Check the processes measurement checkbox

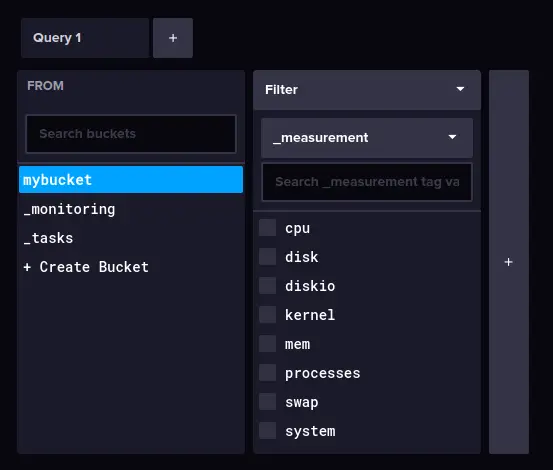pyautogui.click(x=267, y=373)
